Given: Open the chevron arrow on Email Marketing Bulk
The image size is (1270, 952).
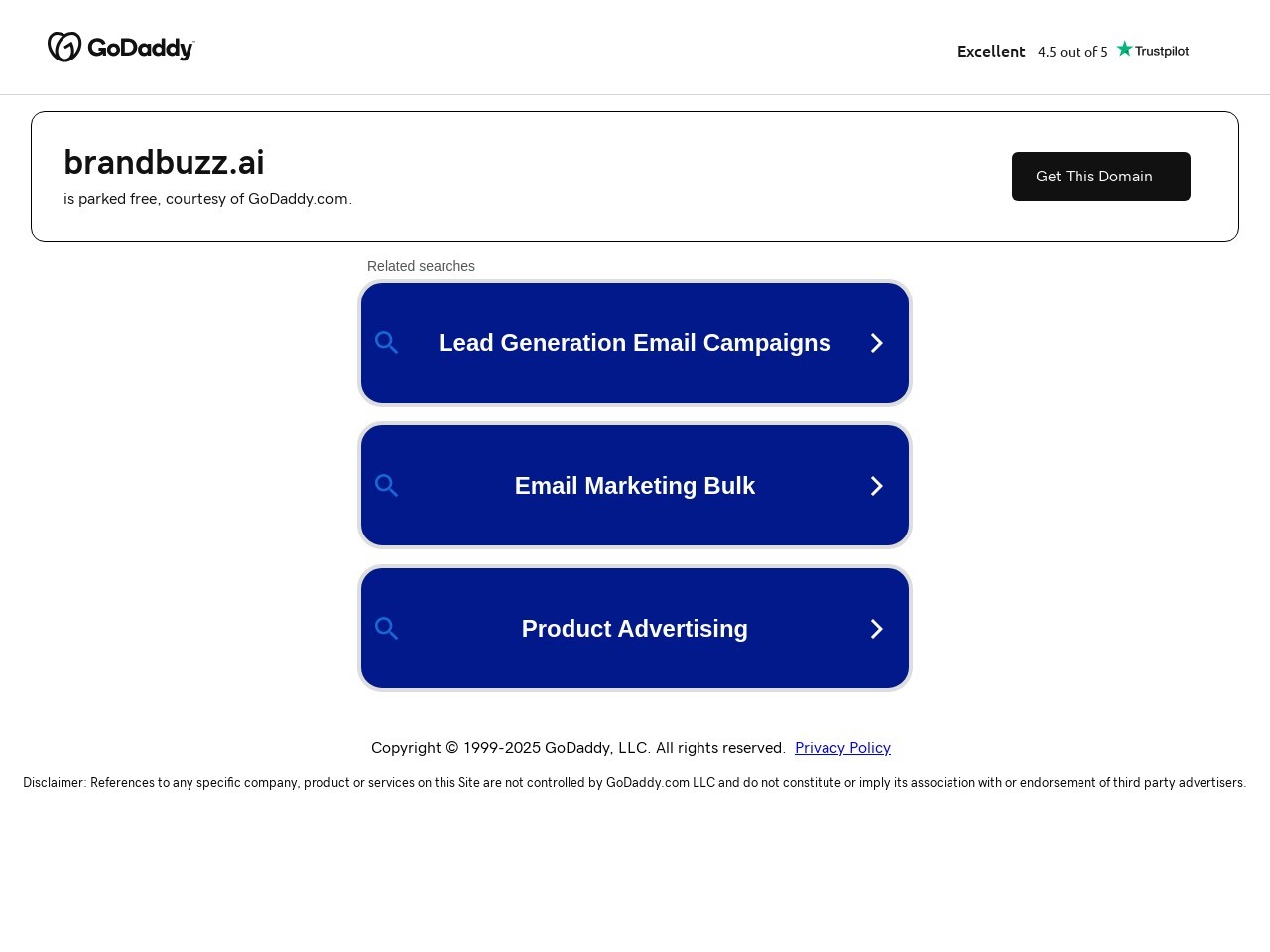Looking at the screenshot, I should 876,486.
